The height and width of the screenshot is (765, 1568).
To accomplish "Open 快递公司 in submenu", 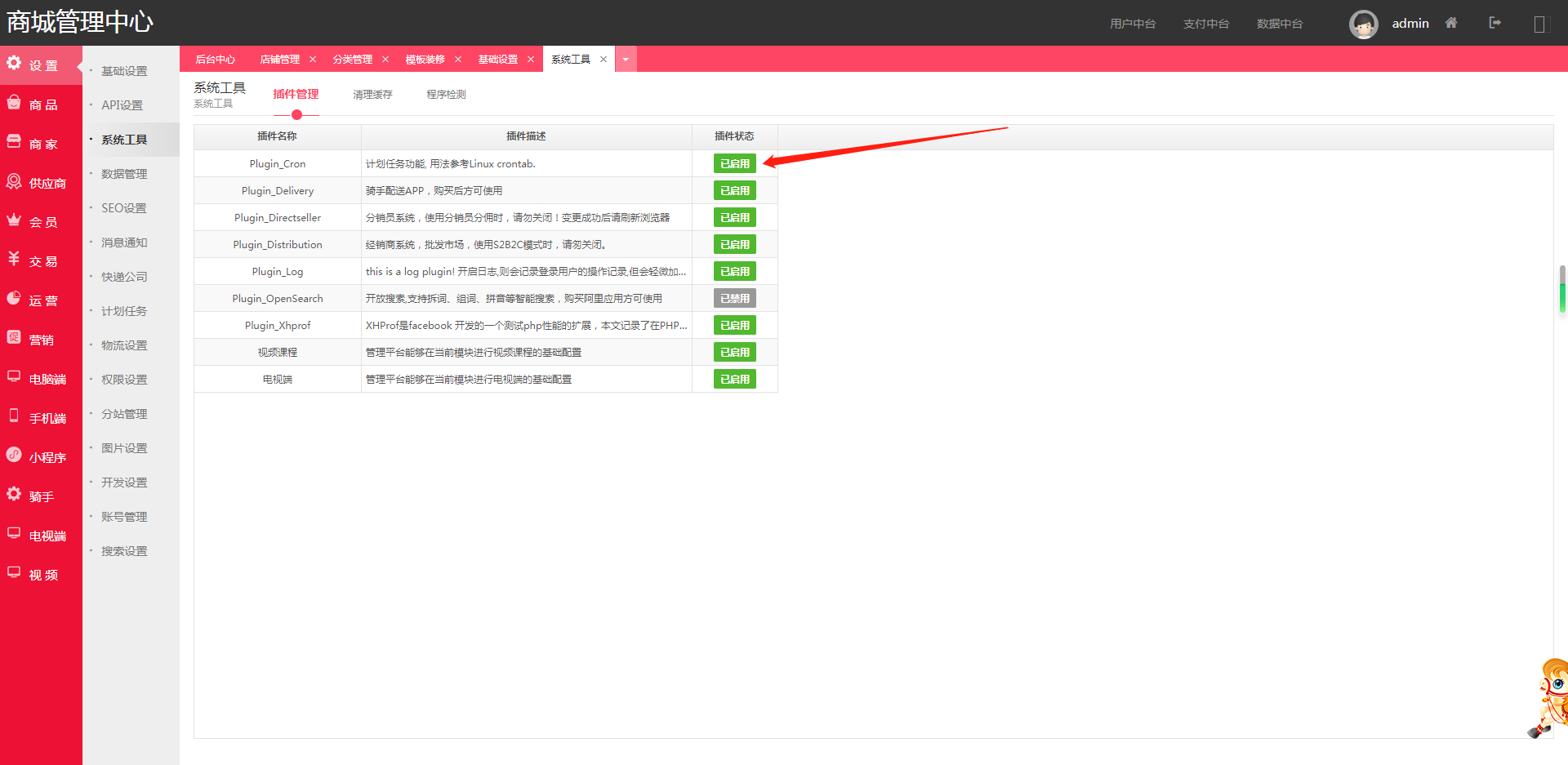I will [x=124, y=277].
